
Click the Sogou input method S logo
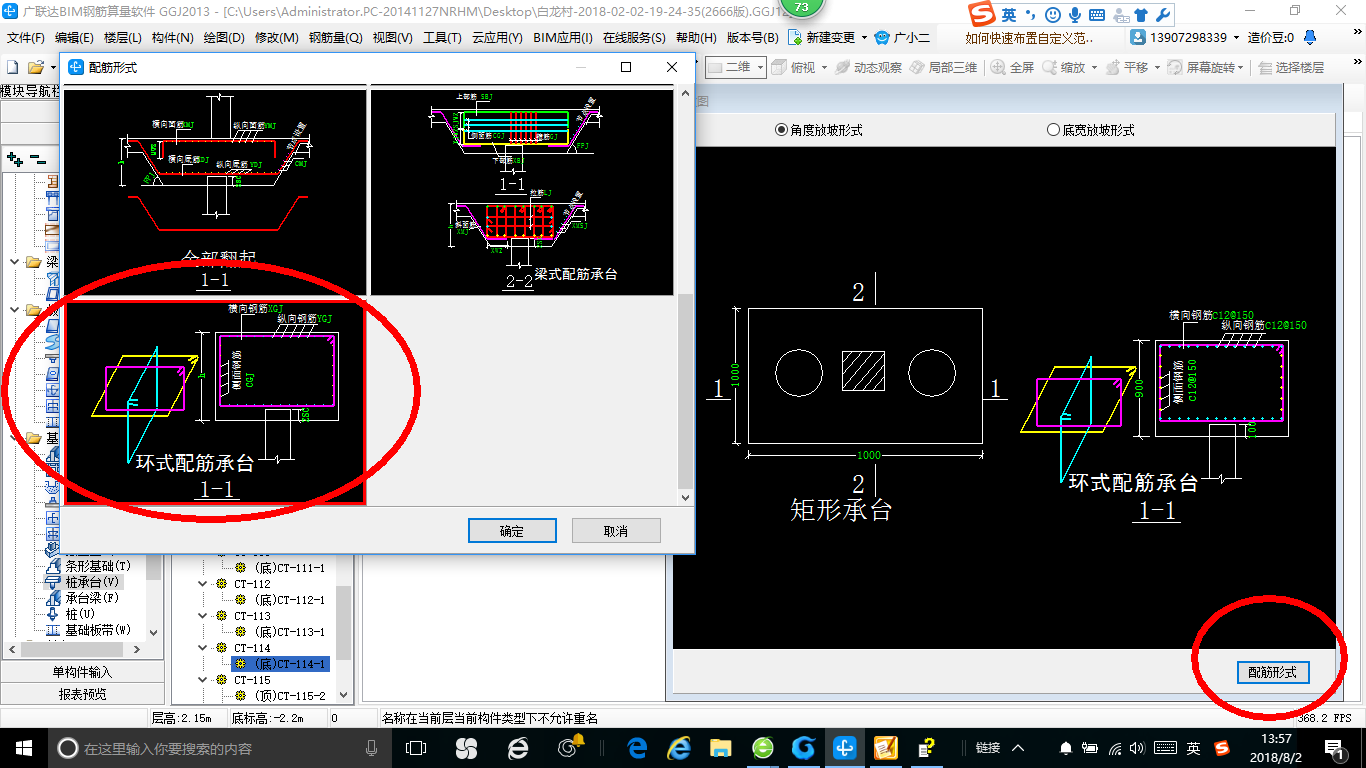pyautogui.click(x=983, y=14)
